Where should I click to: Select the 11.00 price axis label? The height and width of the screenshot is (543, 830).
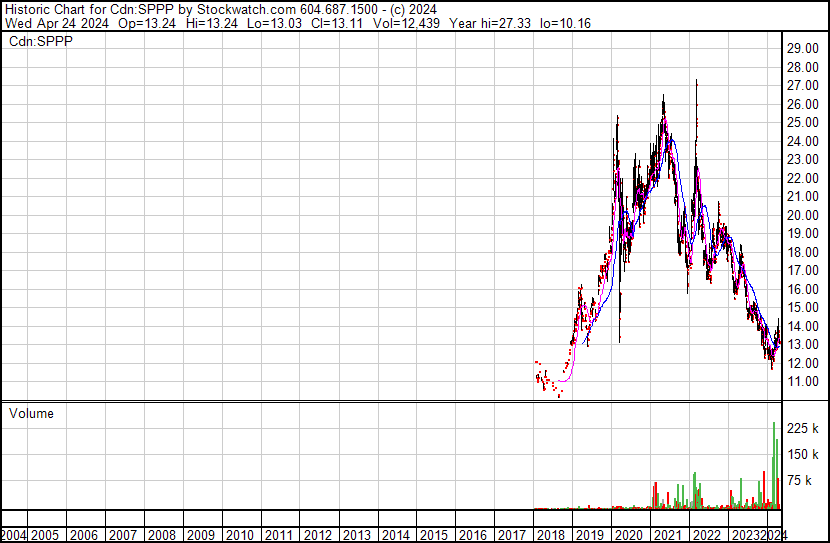(802, 382)
